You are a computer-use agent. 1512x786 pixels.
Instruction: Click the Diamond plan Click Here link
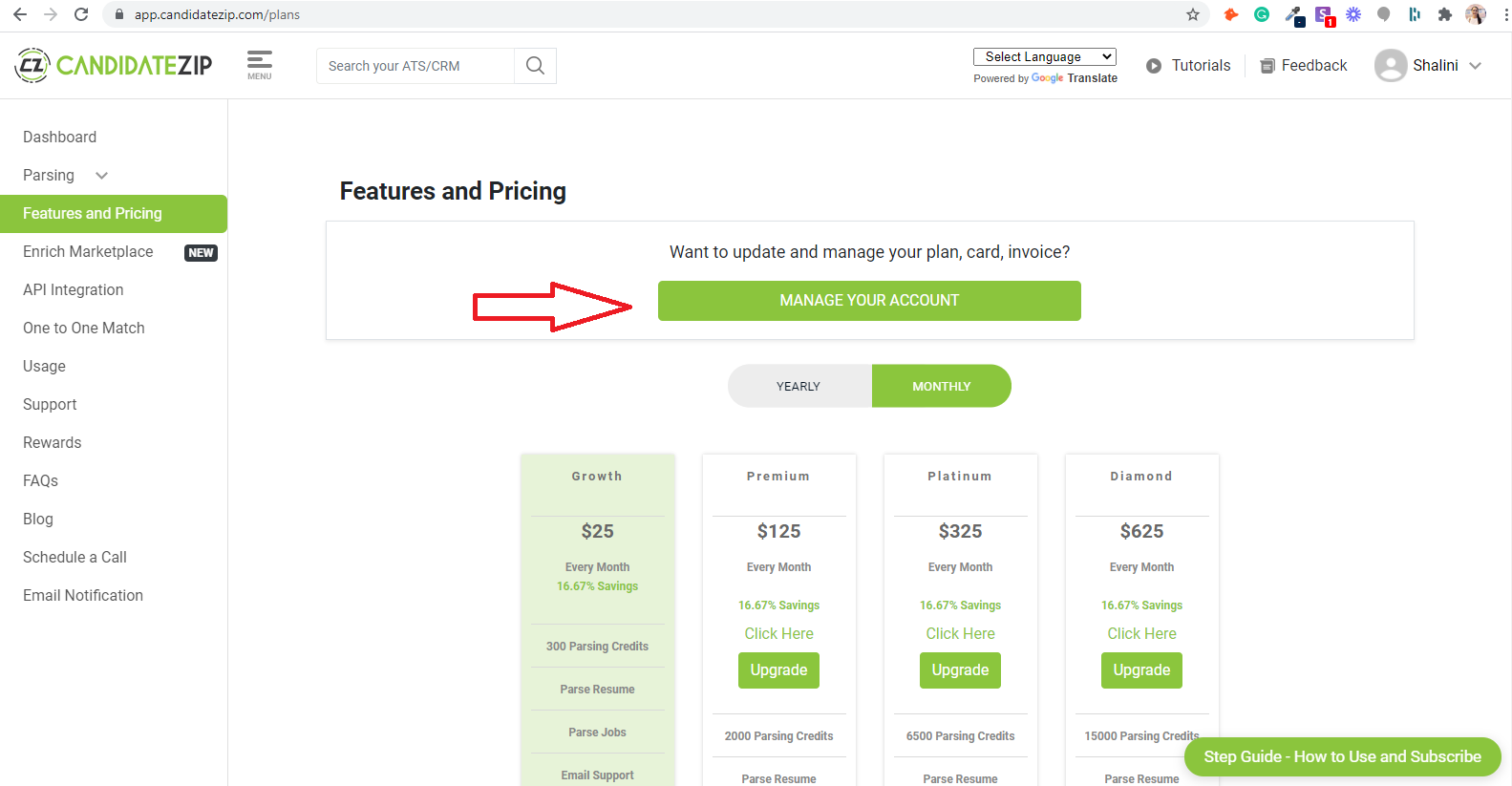pyautogui.click(x=1141, y=633)
